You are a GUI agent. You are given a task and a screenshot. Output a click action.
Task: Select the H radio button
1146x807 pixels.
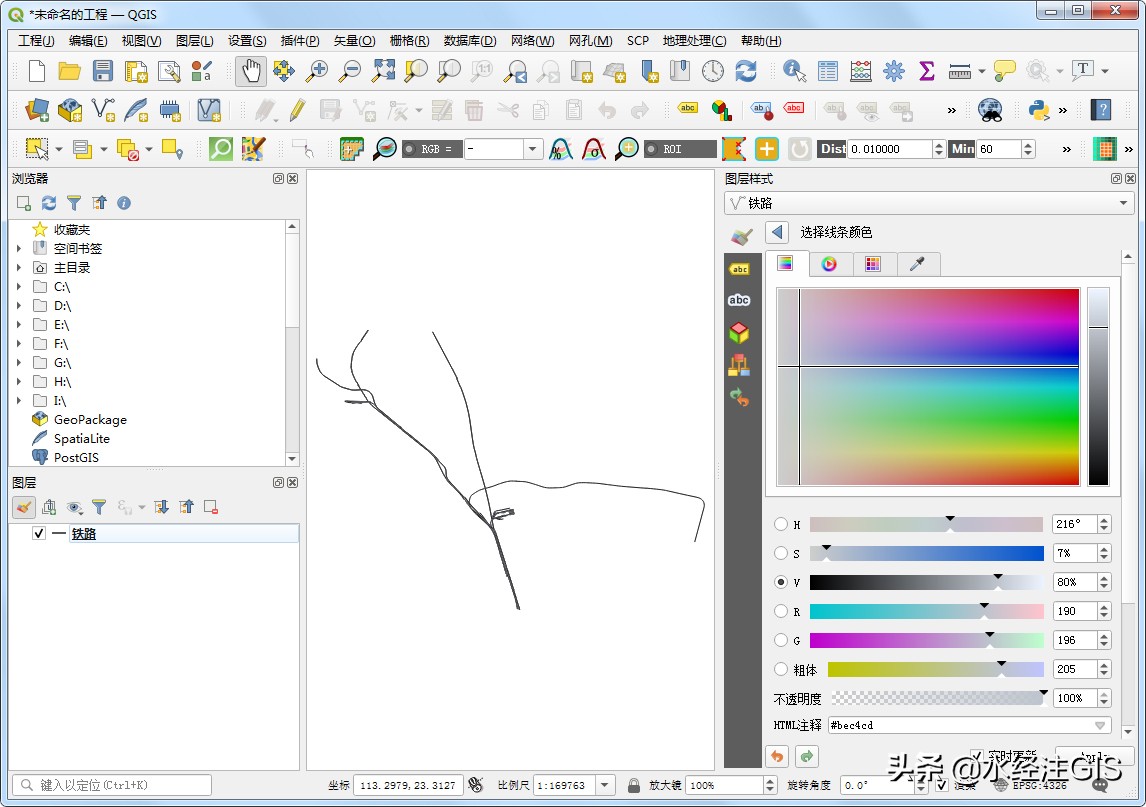(x=779, y=524)
